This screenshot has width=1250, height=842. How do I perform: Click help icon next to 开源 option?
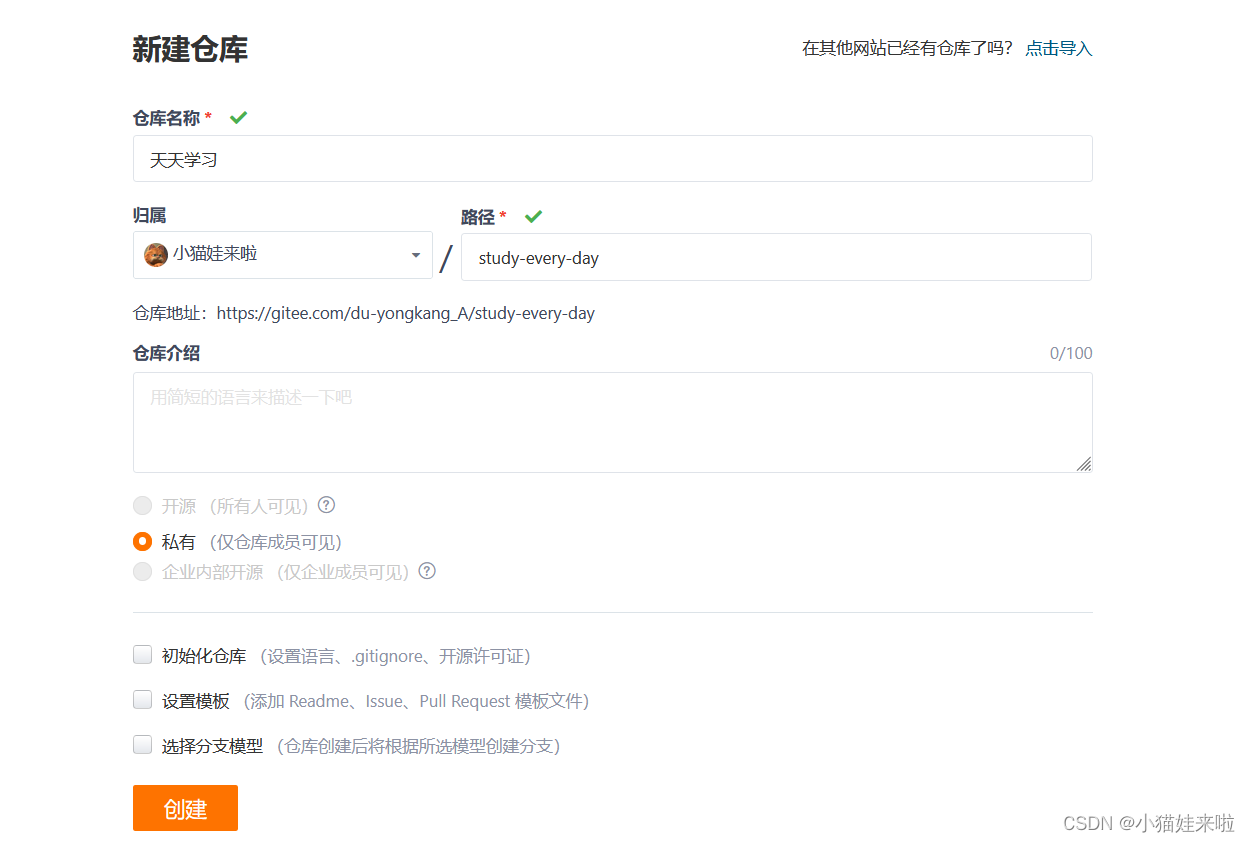click(x=326, y=505)
